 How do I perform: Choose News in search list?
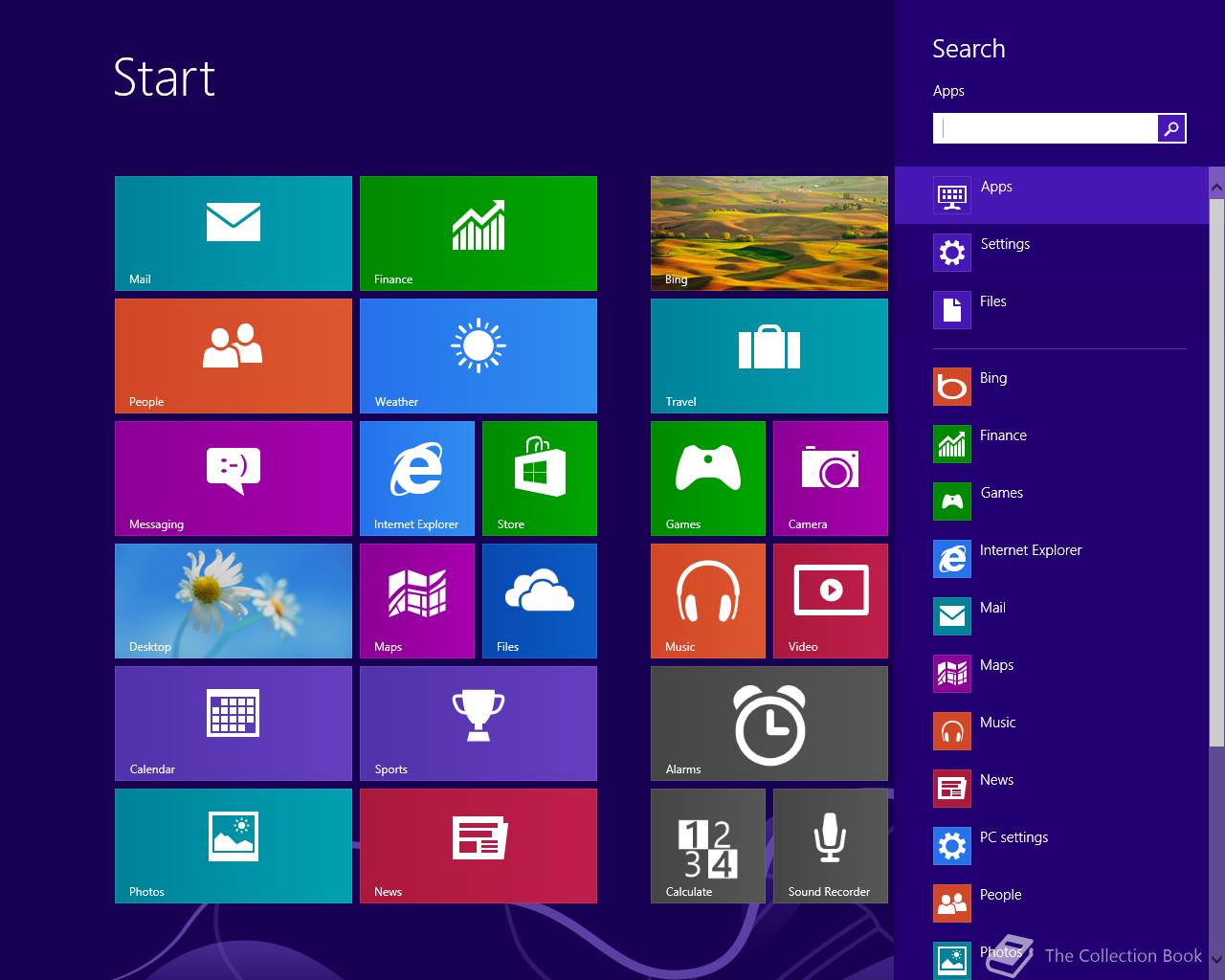point(1052,789)
